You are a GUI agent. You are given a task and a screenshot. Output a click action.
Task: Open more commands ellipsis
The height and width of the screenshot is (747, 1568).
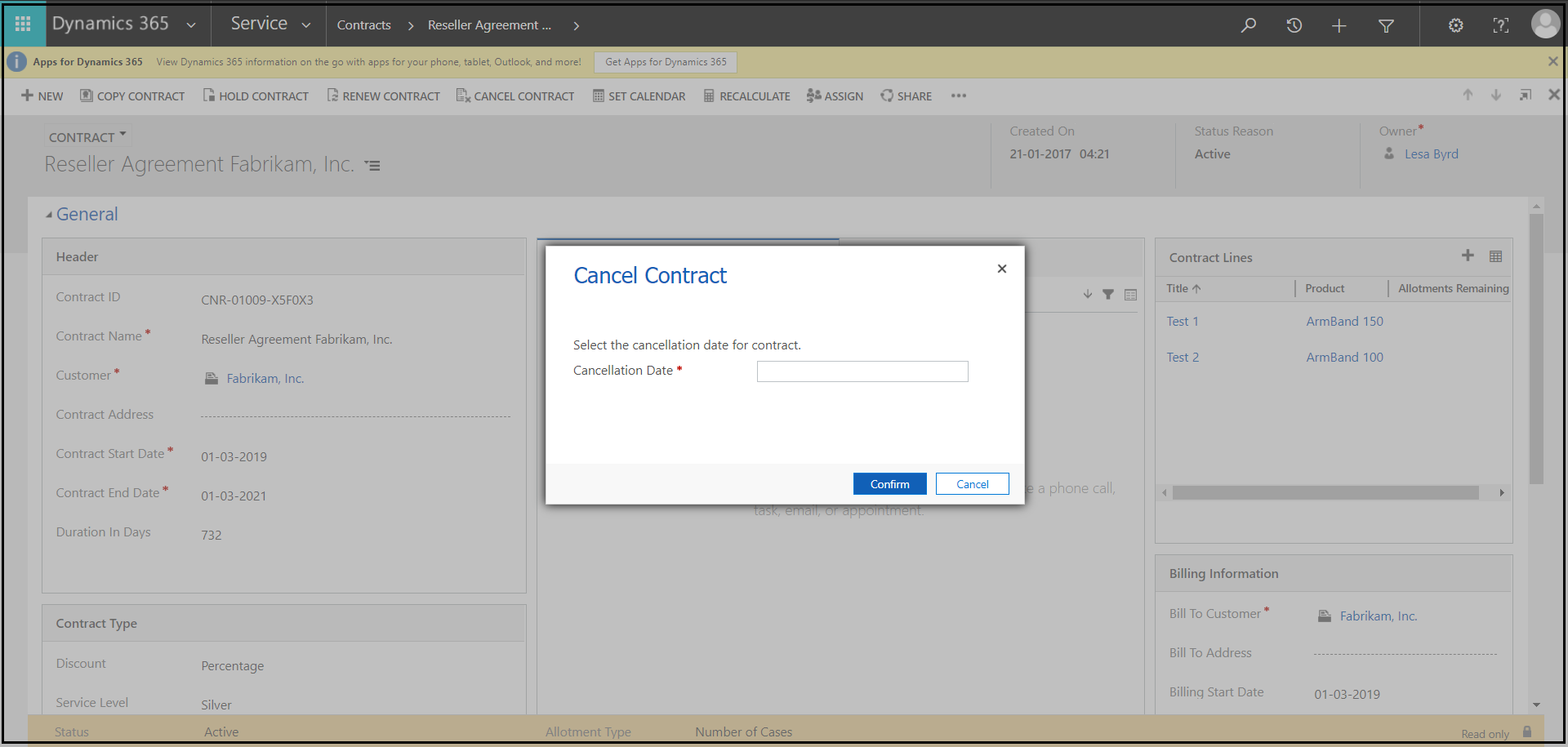(x=959, y=96)
